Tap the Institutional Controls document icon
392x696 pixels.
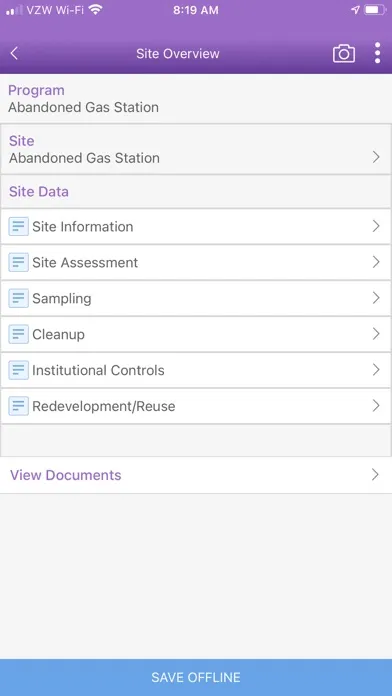[x=19, y=370]
